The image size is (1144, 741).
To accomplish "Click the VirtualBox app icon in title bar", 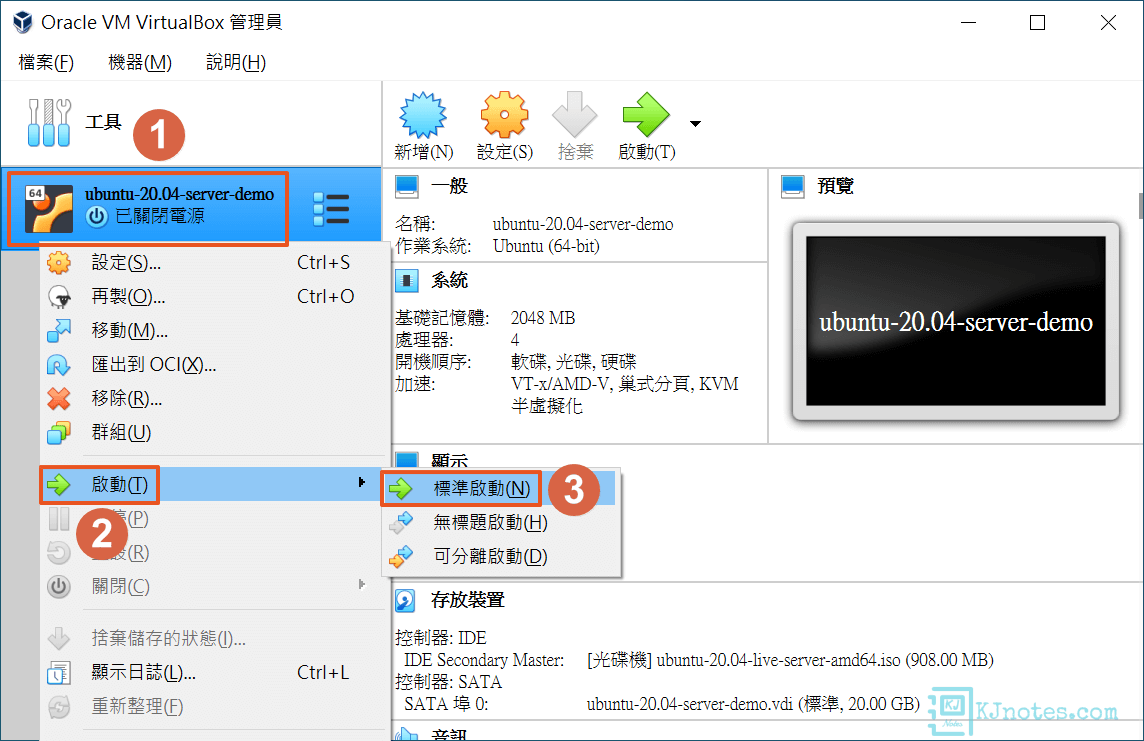I will (23, 22).
